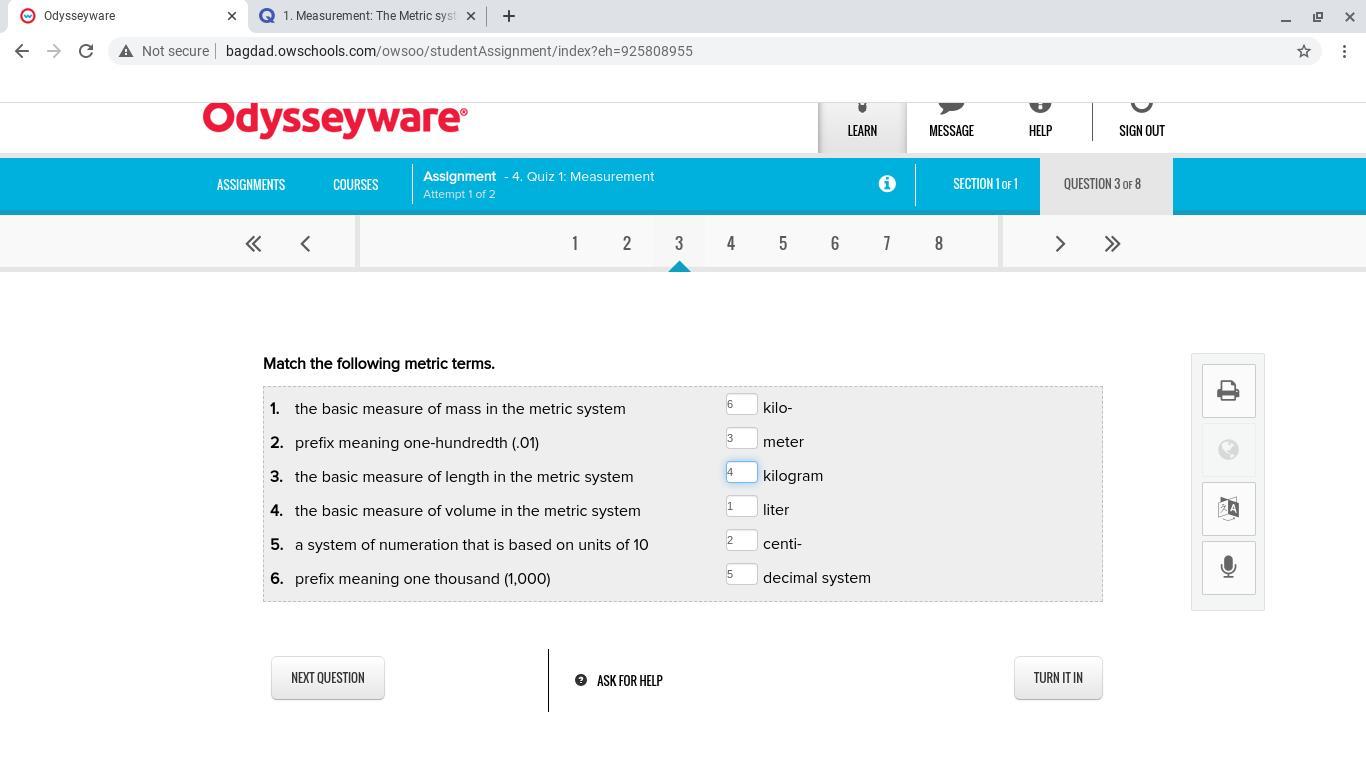
Task: Click the answer box beside centi-
Action: click(742, 541)
